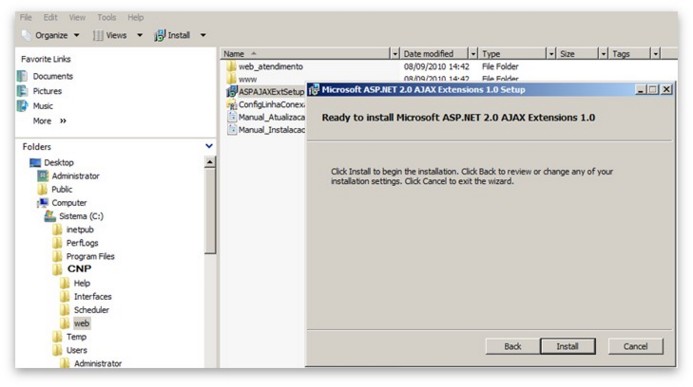Click '08/09/2010 14:42' date of web_atendimento
The width and height of the screenshot is (693, 387).
436,67
